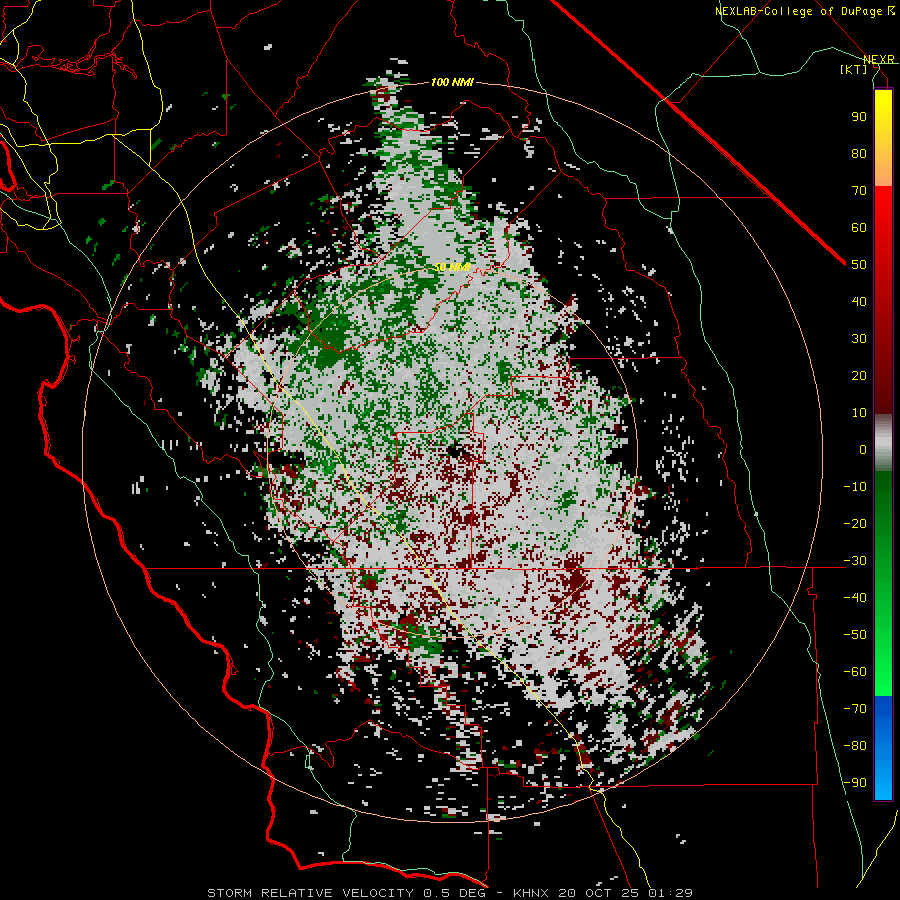This screenshot has height=900, width=900.
Task: Click the 30 value on the color scale
Action: [x=859, y=339]
